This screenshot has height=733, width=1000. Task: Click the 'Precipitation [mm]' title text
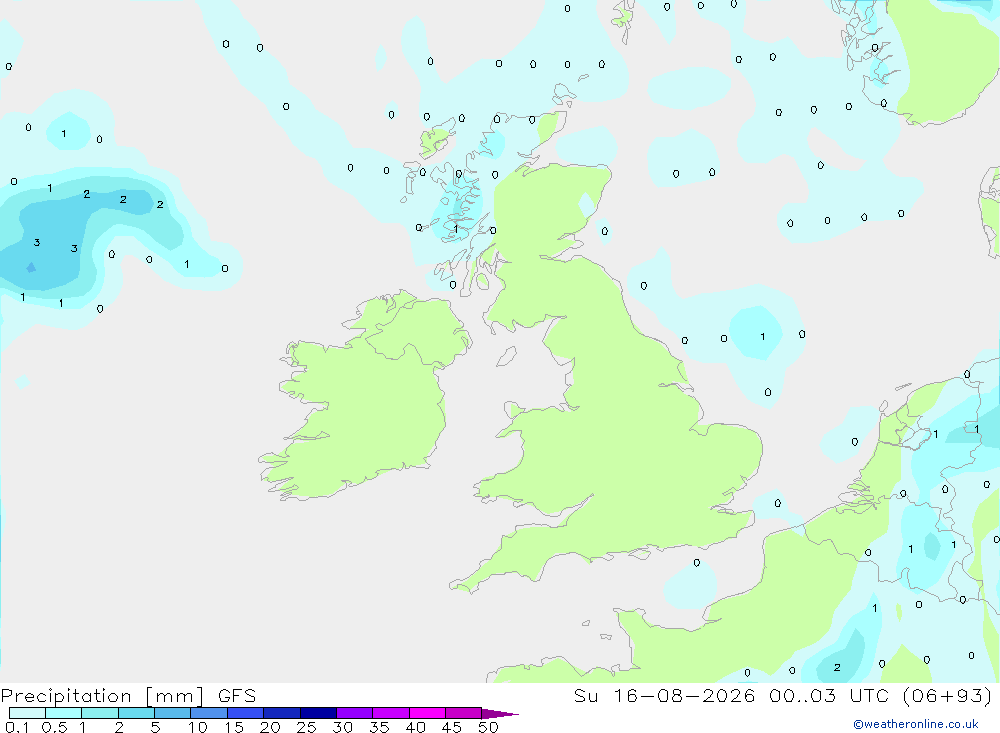click(102, 696)
